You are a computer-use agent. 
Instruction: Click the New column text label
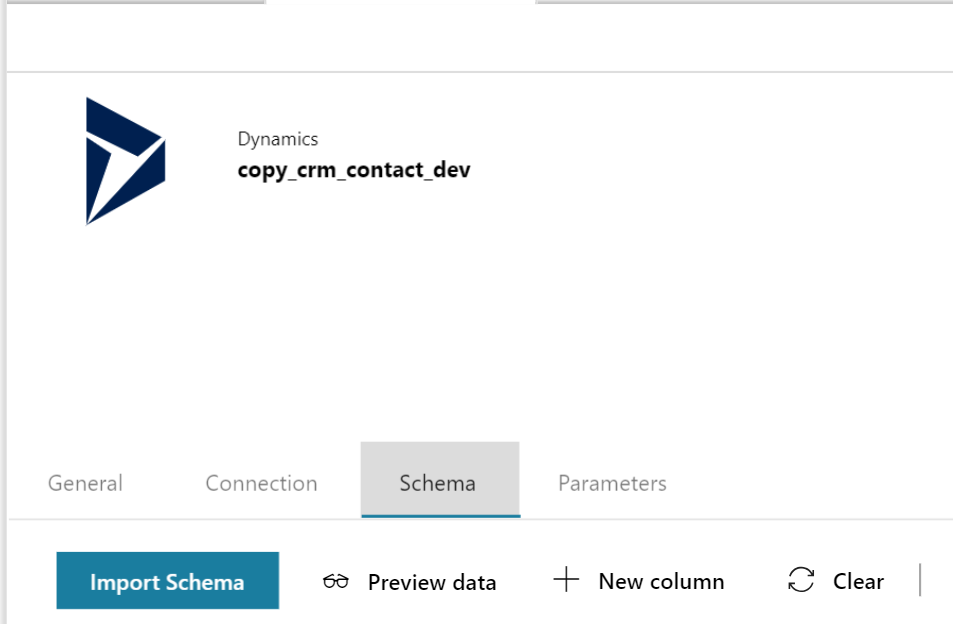click(661, 581)
